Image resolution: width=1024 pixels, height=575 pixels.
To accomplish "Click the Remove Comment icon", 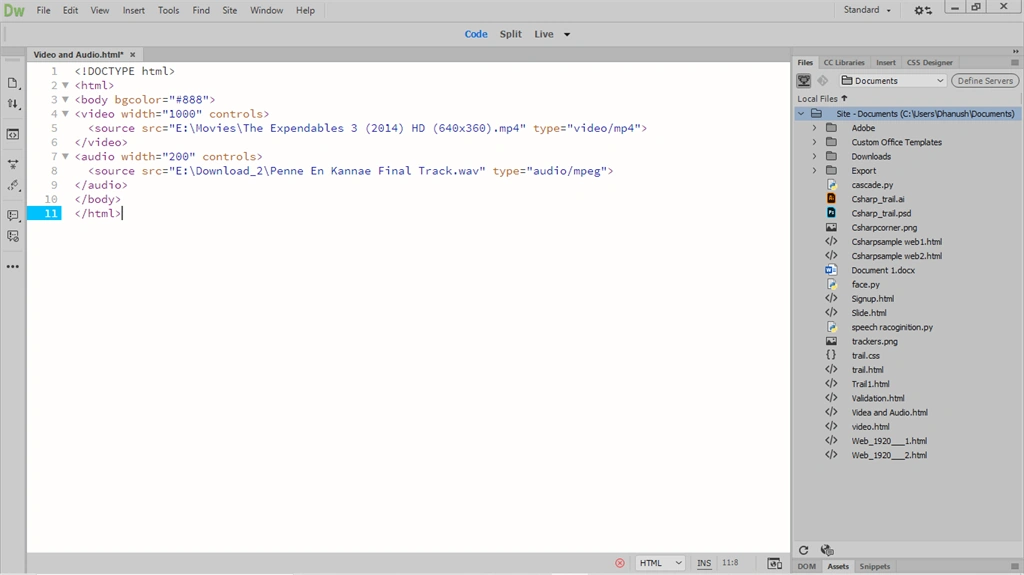I will point(12,237).
